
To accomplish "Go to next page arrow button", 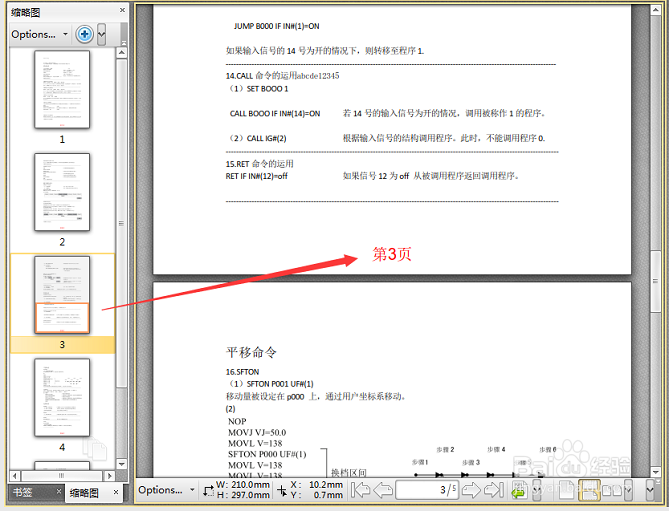I will [471, 490].
